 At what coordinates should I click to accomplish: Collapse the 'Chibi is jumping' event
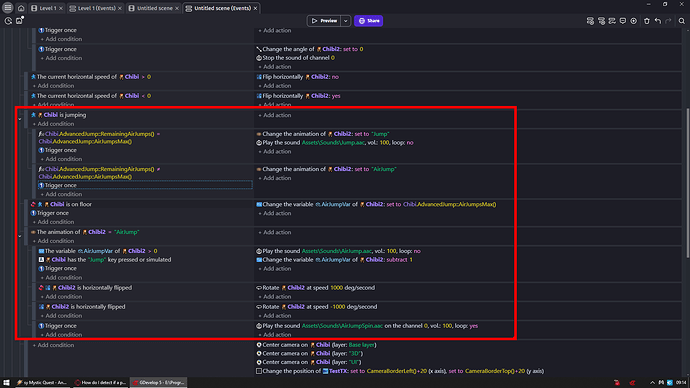pos(20,119)
